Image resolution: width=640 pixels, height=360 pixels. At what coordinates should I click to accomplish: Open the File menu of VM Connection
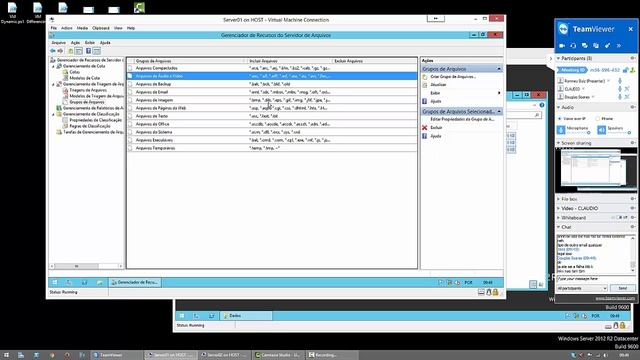[53, 28]
